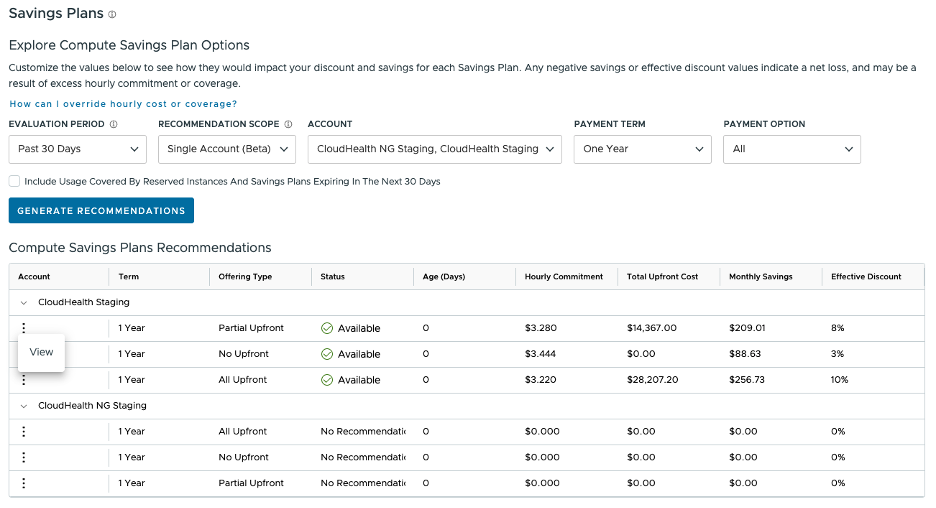Change the Payment Term dropdown
The image size is (936, 508).
(643, 149)
